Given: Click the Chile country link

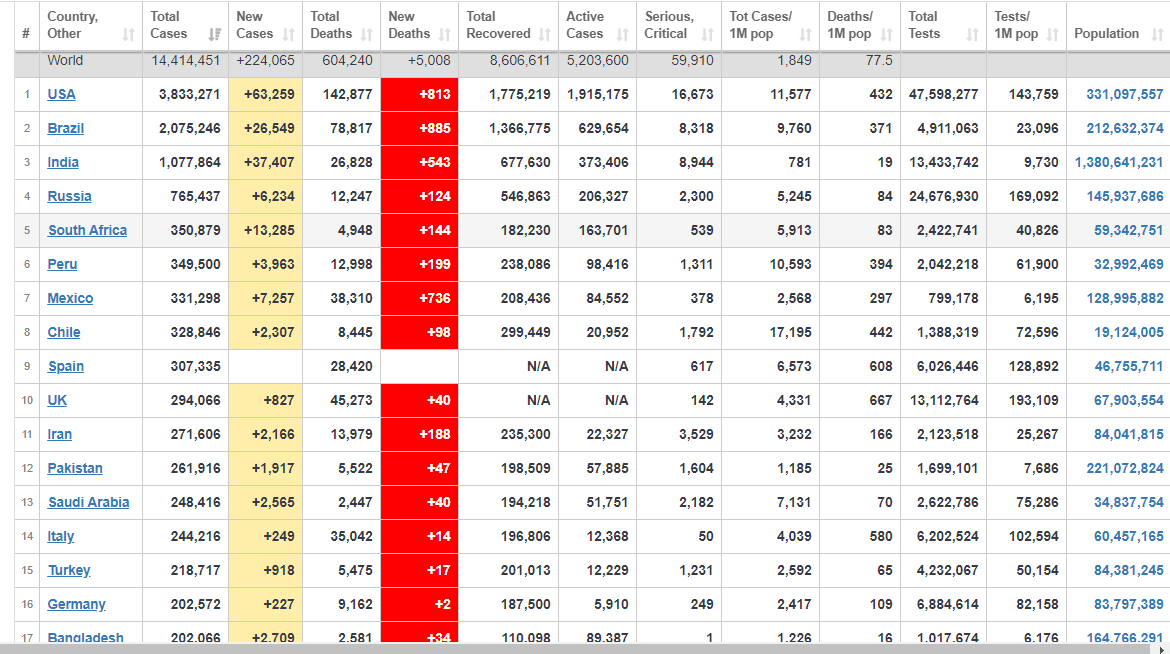Looking at the screenshot, I should pos(63,332).
